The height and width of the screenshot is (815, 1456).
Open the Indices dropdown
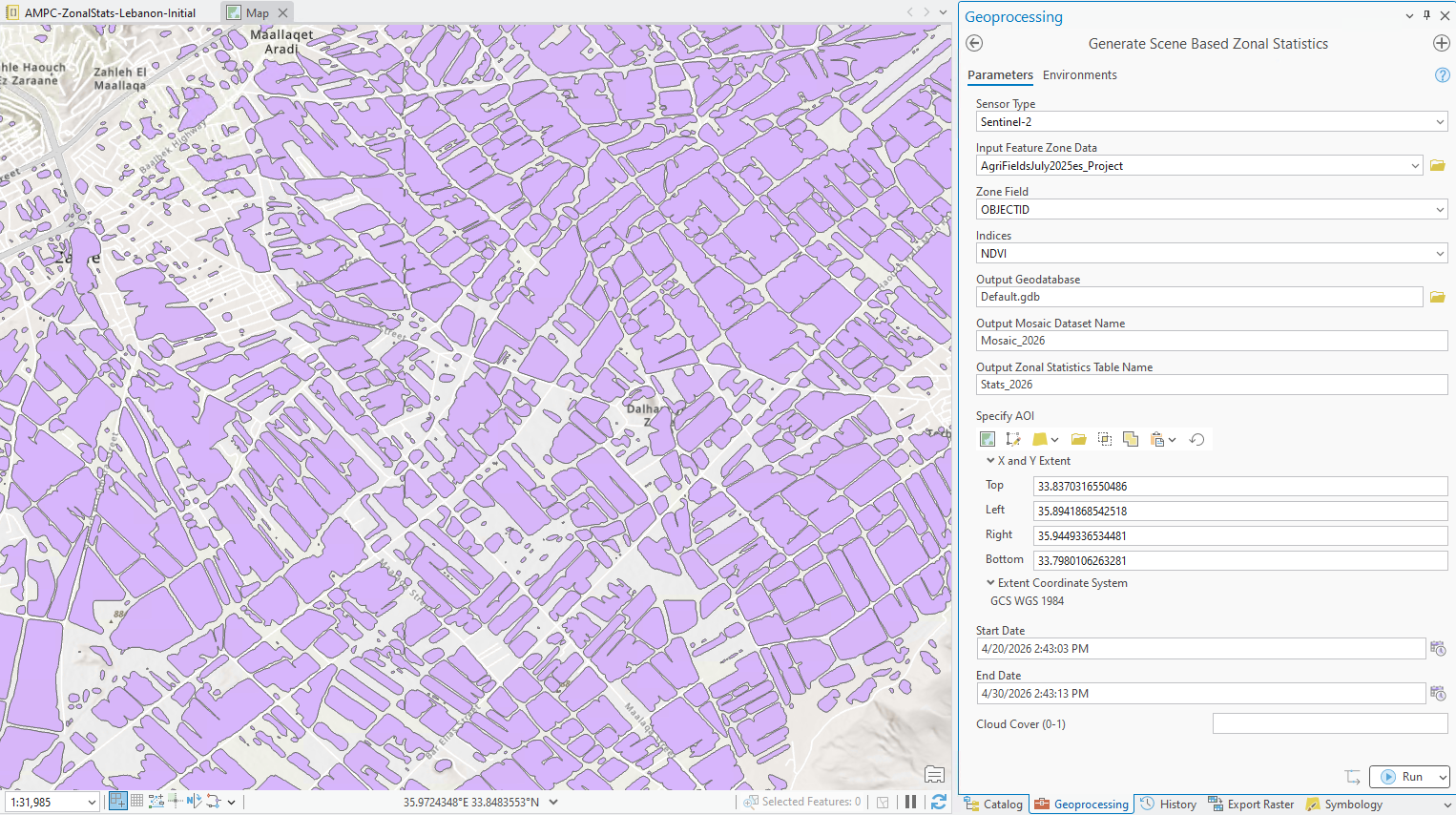(x=1440, y=254)
